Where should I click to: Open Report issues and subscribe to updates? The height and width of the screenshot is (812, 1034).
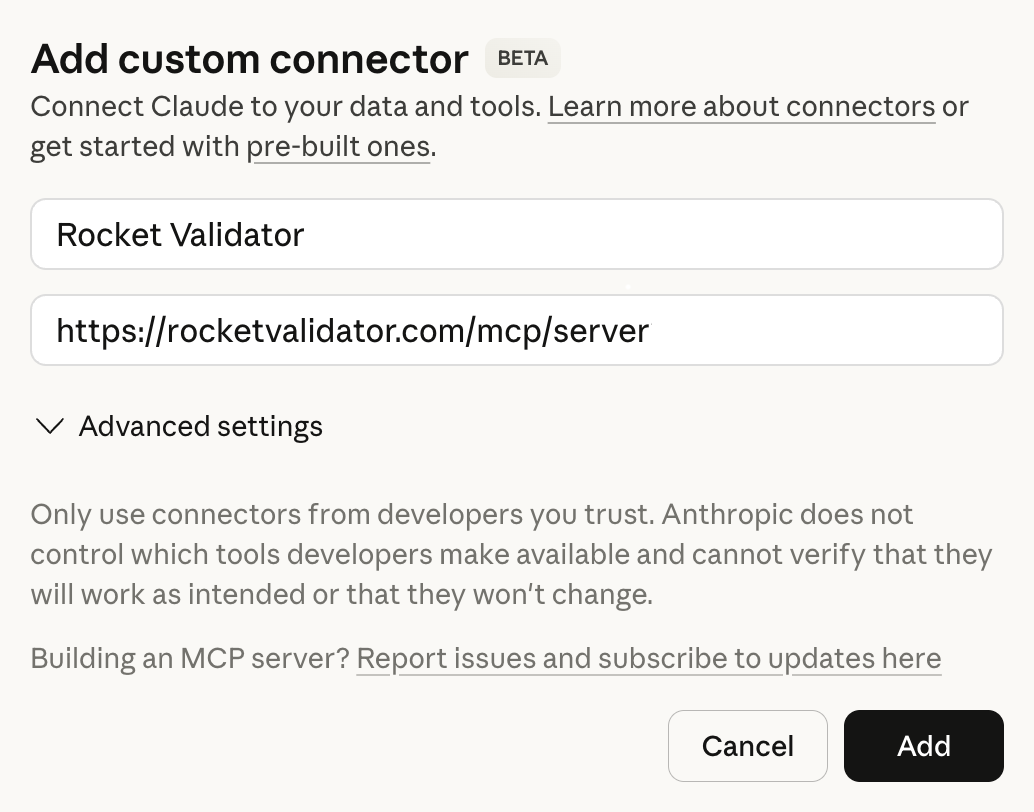[648, 658]
